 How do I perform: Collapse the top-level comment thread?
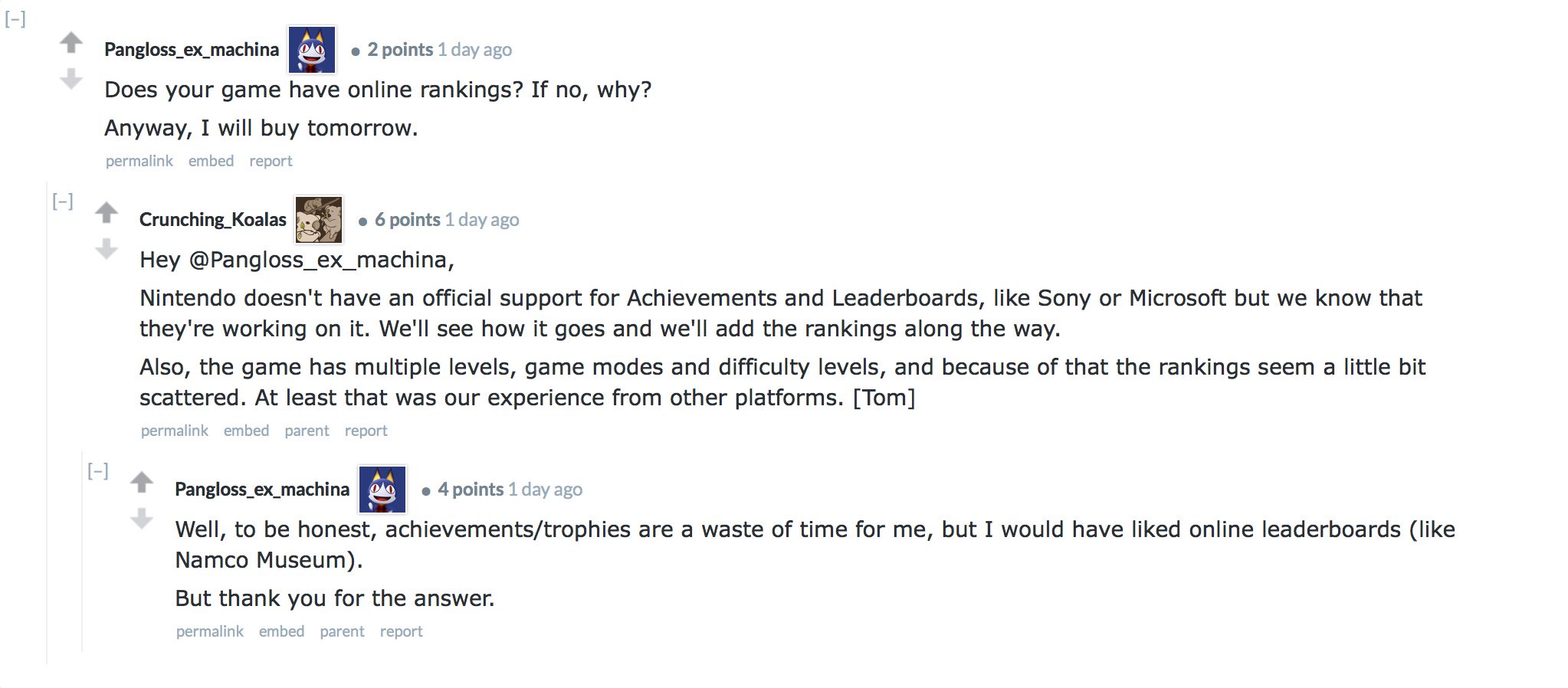(15, 20)
